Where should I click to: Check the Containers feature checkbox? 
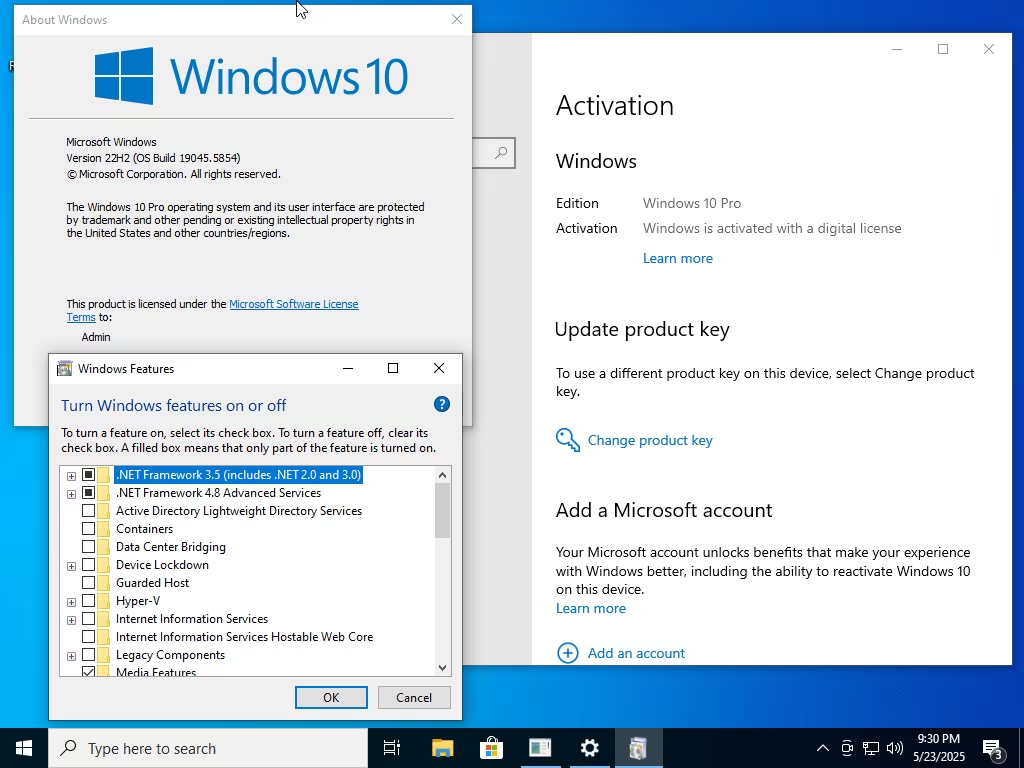click(x=88, y=528)
